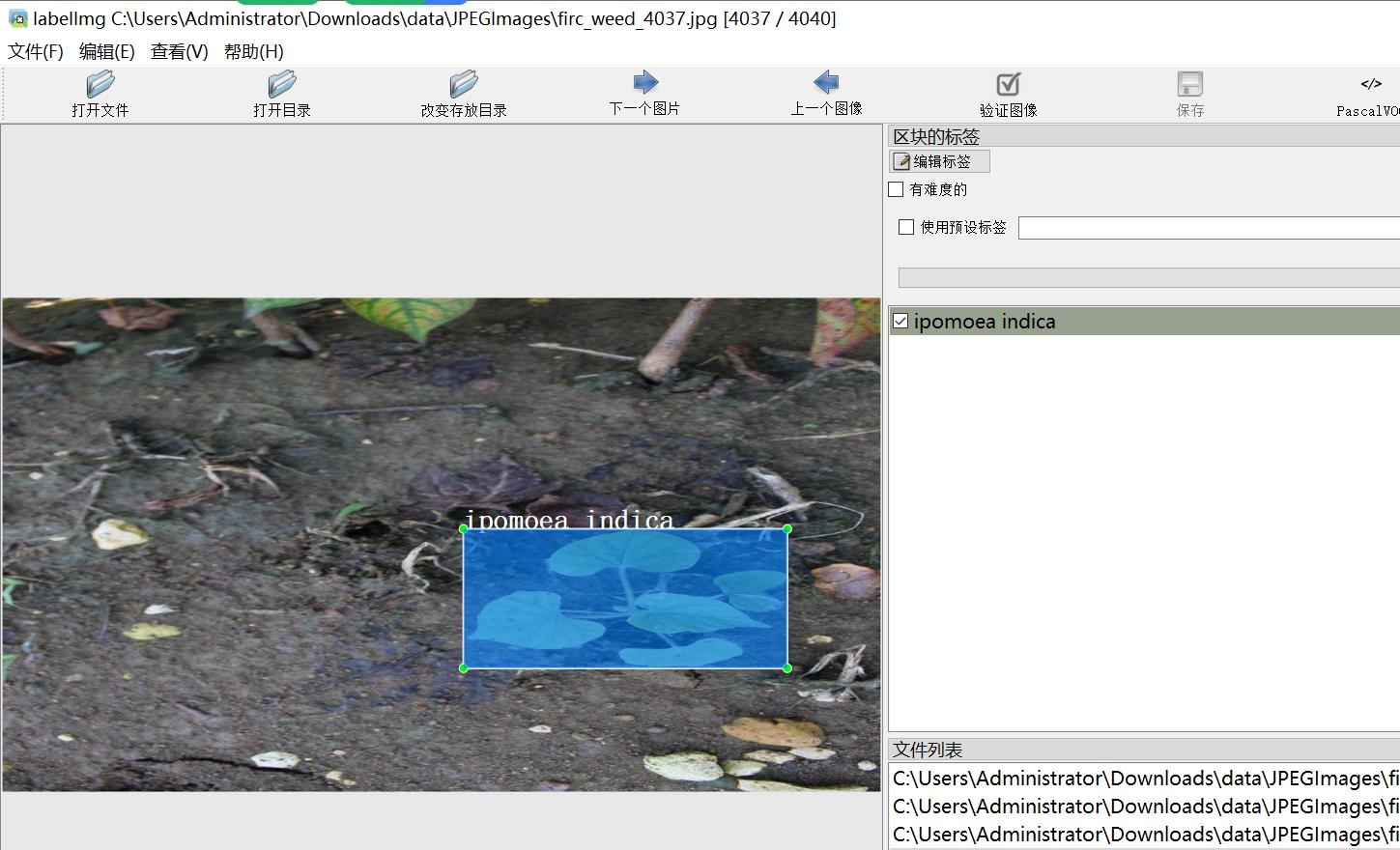Click the default label text input field
The image size is (1400, 850).
1209,227
